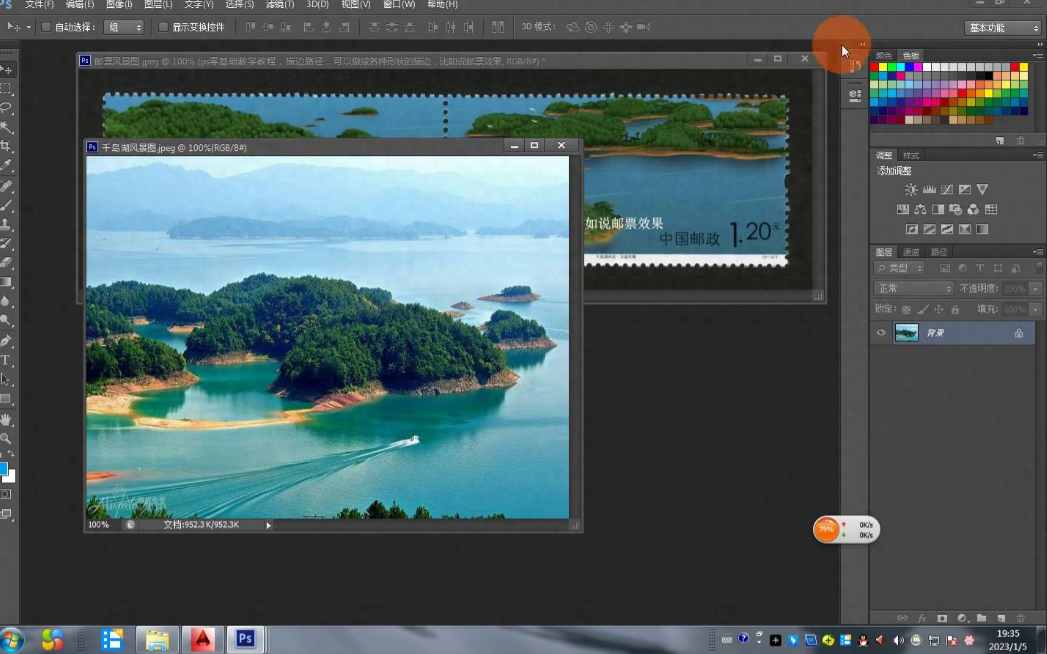The image size is (1047, 654).
Task: Select the Hand tool
Action: click(x=6, y=420)
